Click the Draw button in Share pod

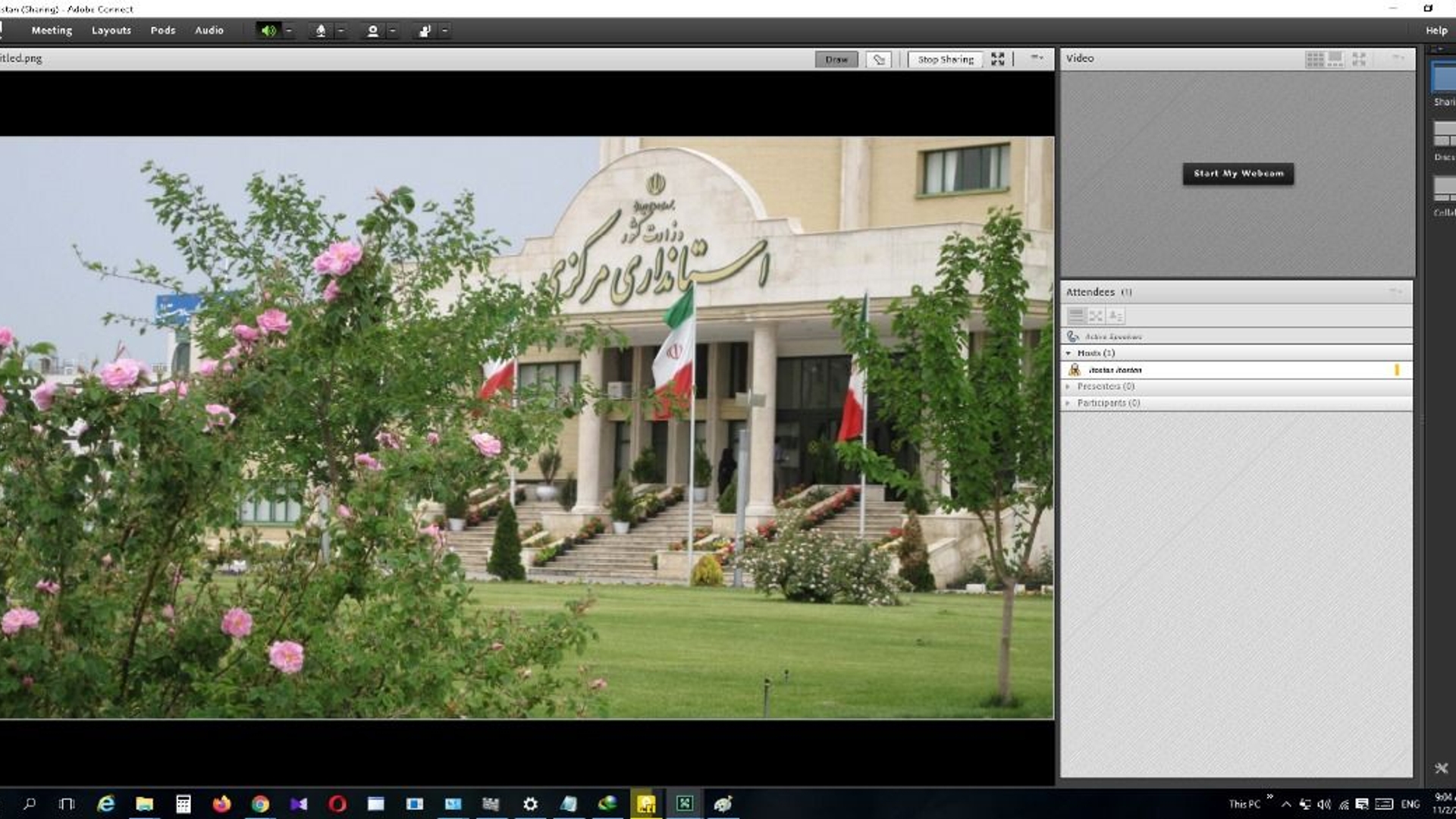tap(836, 59)
